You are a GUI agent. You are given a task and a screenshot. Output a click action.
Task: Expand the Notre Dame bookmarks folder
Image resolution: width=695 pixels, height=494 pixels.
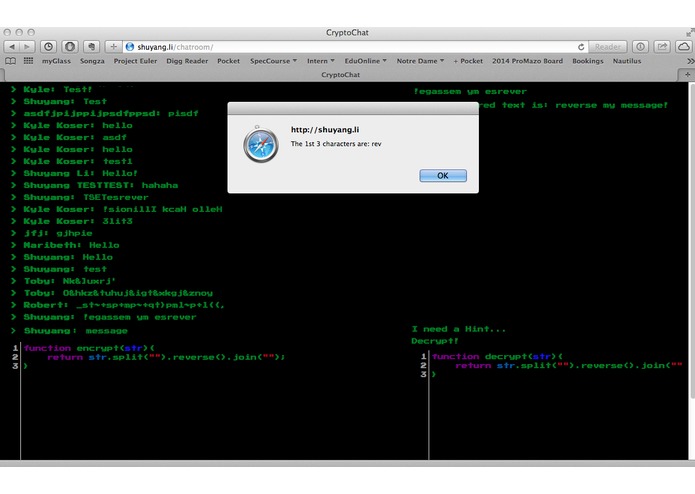click(x=420, y=61)
